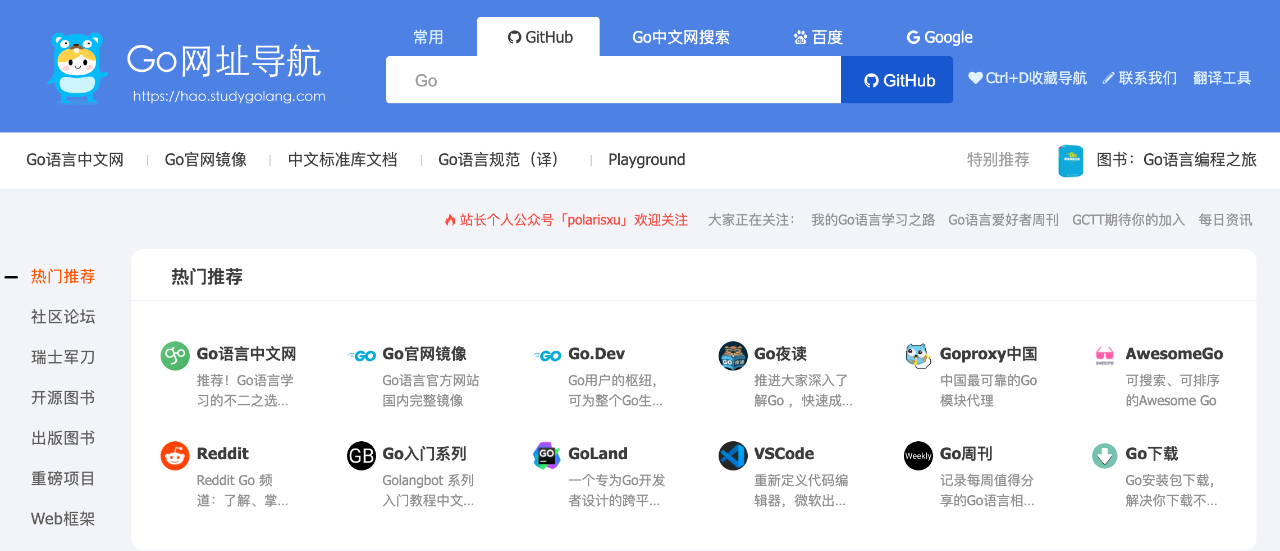Click the Go入门系列 card description text
Screen dimensions: 1280x551
(428, 491)
